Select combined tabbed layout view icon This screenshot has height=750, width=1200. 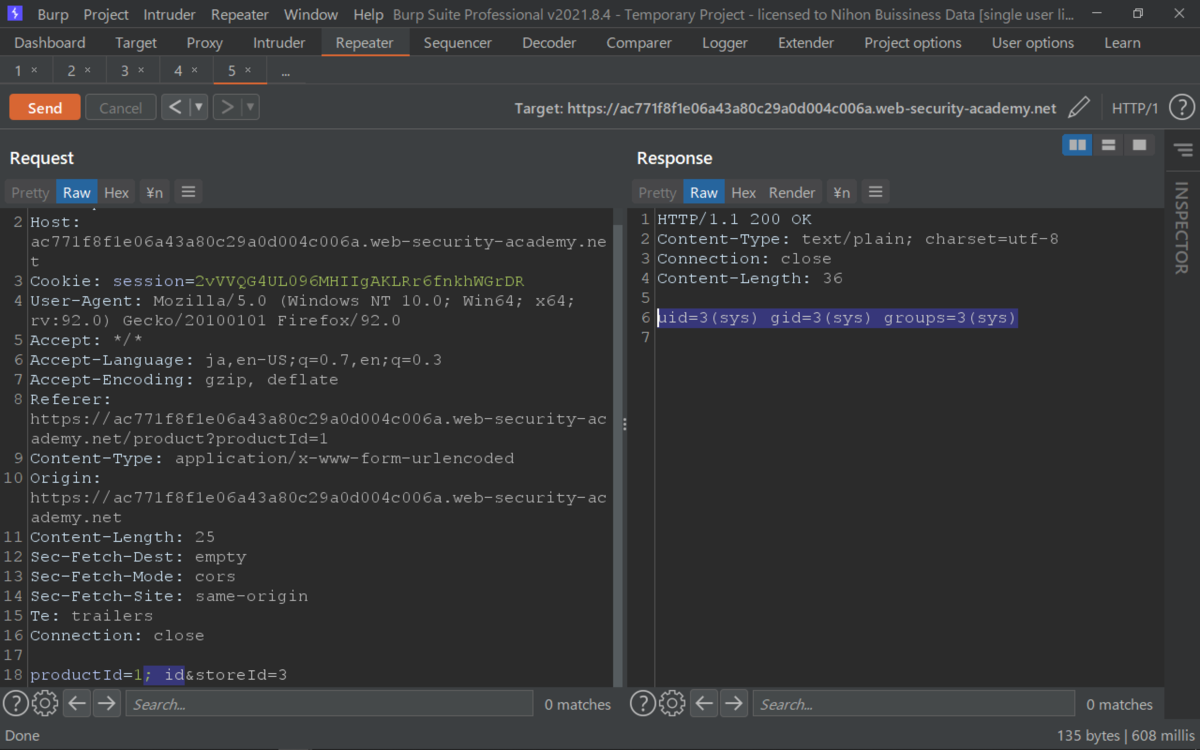(x=1139, y=145)
